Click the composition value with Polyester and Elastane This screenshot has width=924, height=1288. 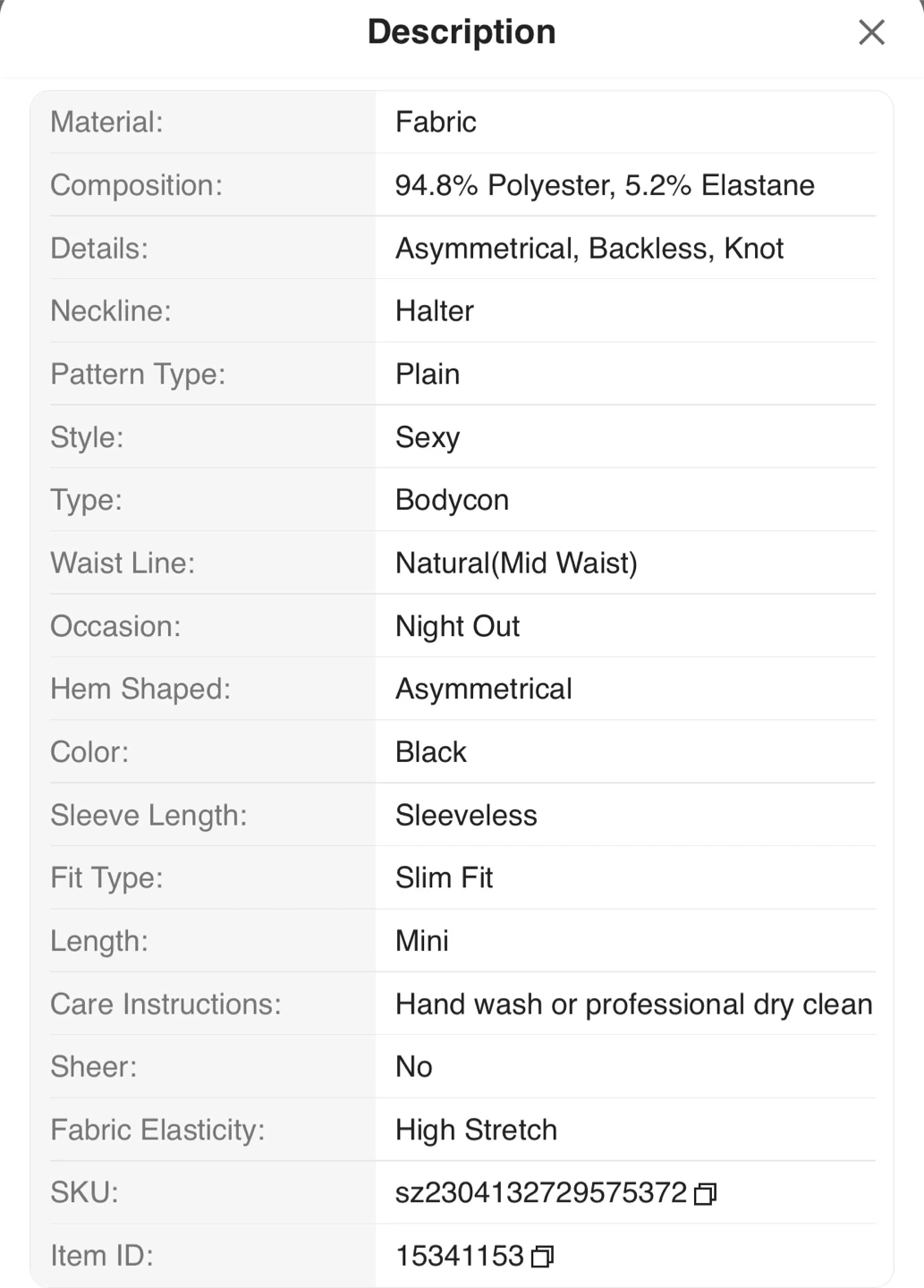[x=605, y=185]
